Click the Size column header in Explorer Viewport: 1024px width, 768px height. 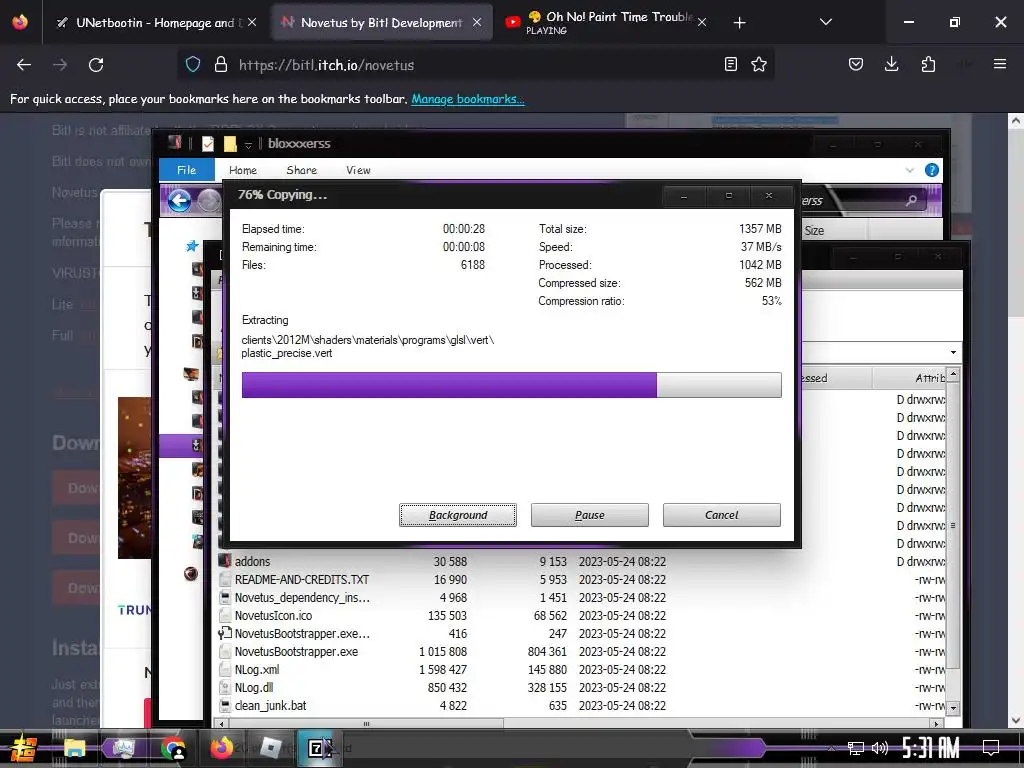tap(814, 231)
